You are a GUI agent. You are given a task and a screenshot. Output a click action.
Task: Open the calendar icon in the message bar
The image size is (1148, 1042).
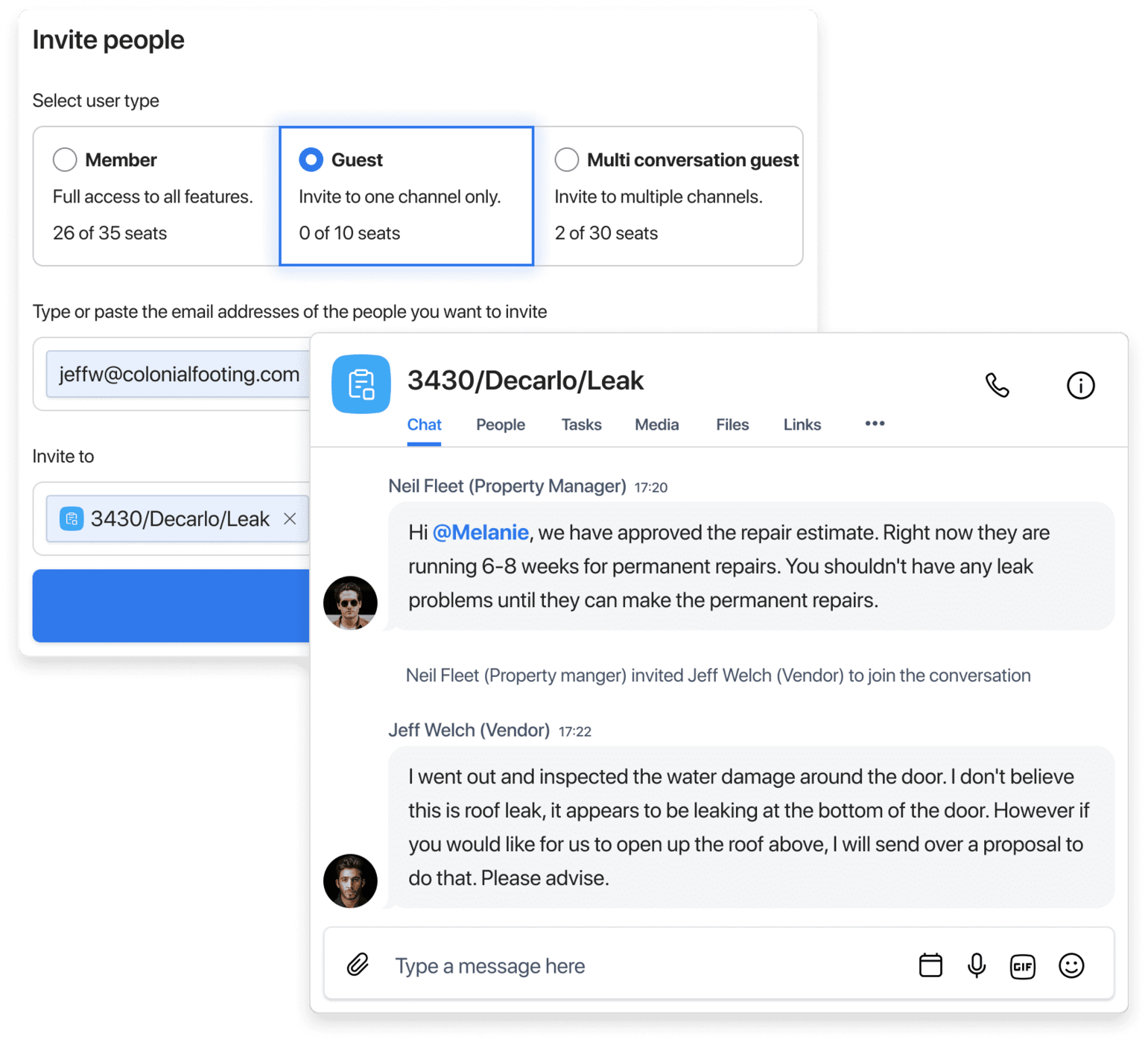(930, 965)
